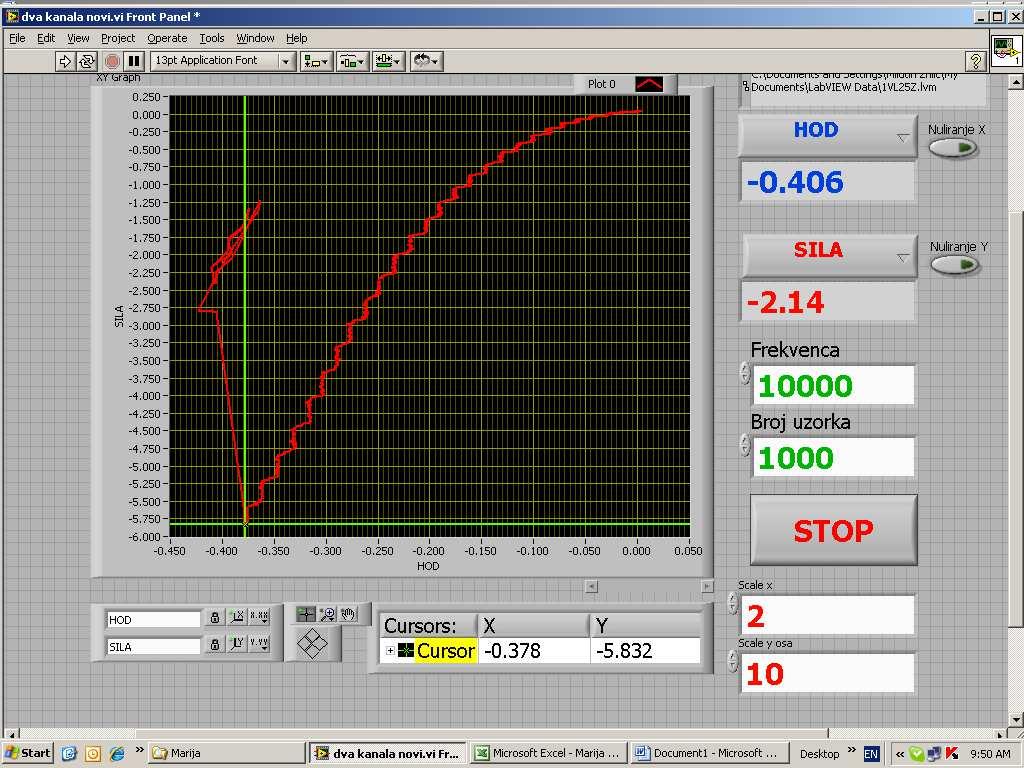Click the Windows Start button

coord(28,753)
